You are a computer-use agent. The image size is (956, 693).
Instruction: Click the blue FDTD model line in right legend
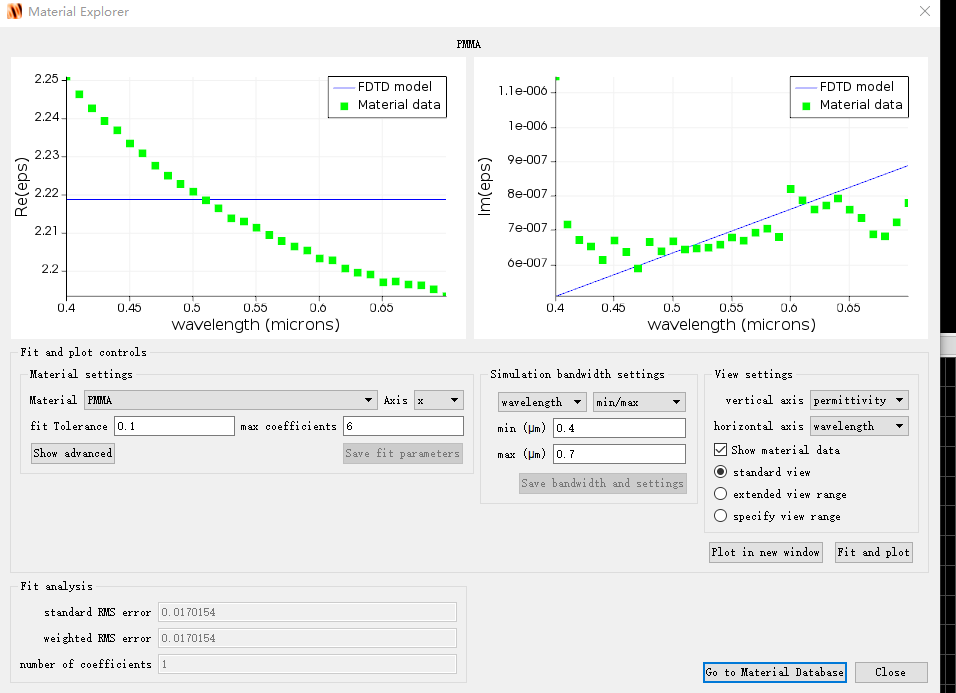805,88
